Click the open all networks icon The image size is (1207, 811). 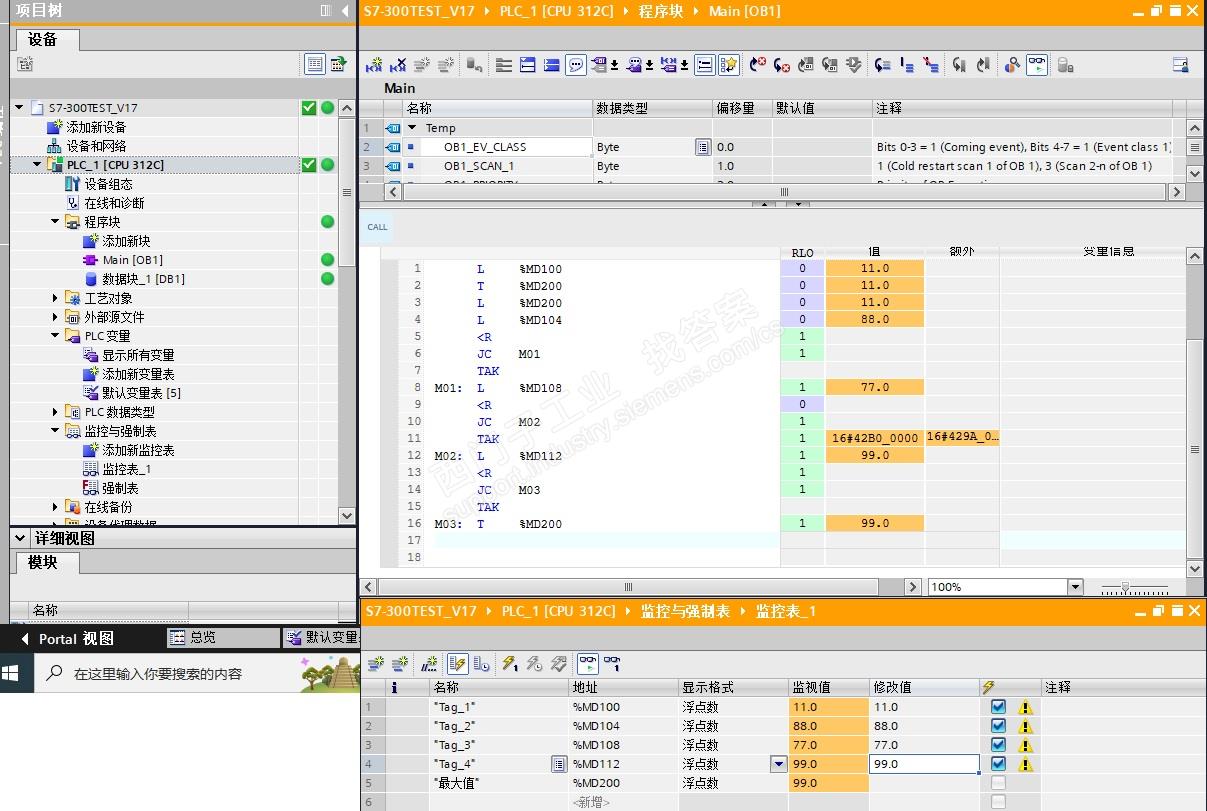click(528, 65)
